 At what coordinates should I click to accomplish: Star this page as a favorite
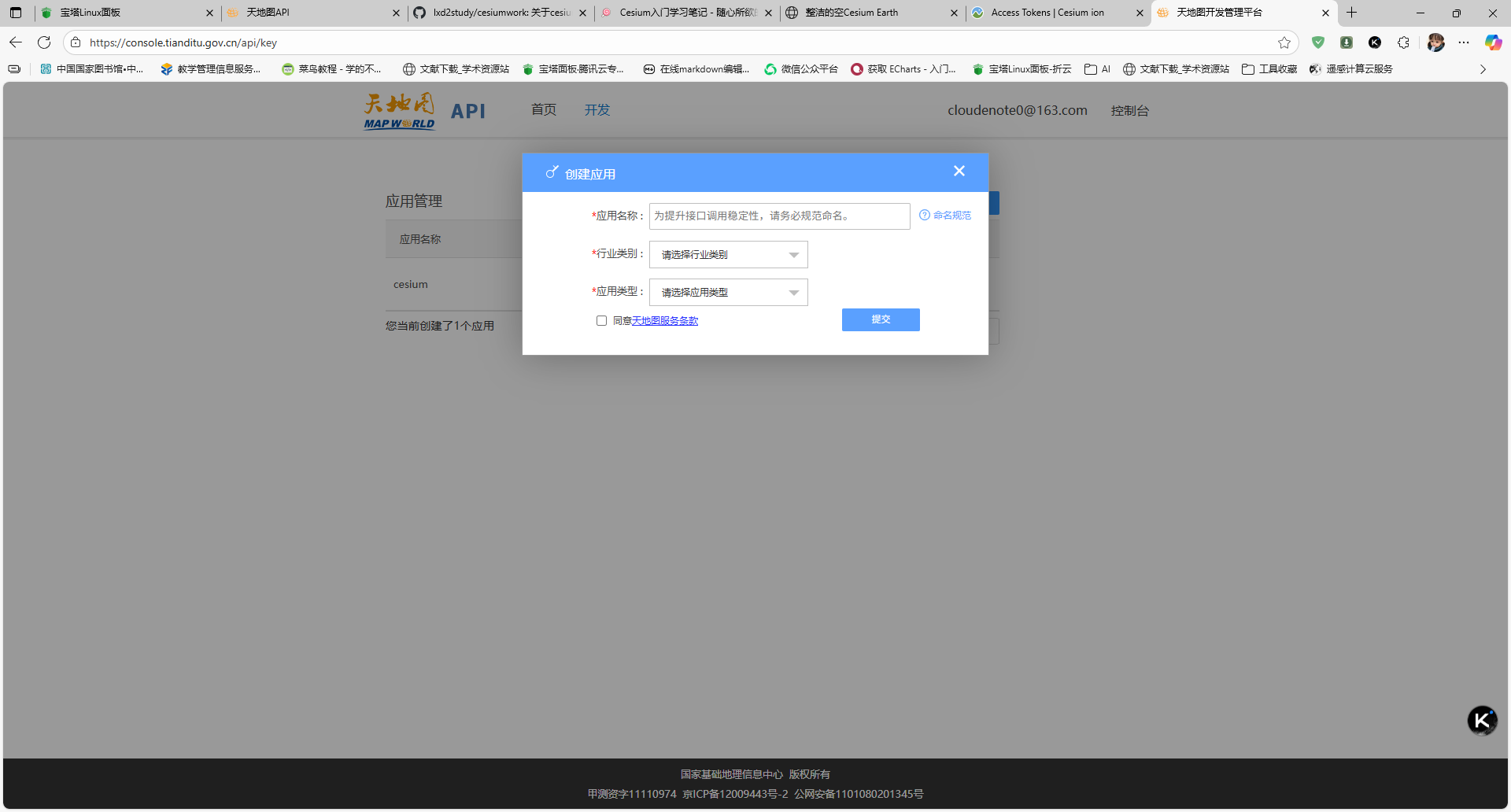tap(1284, 42)
